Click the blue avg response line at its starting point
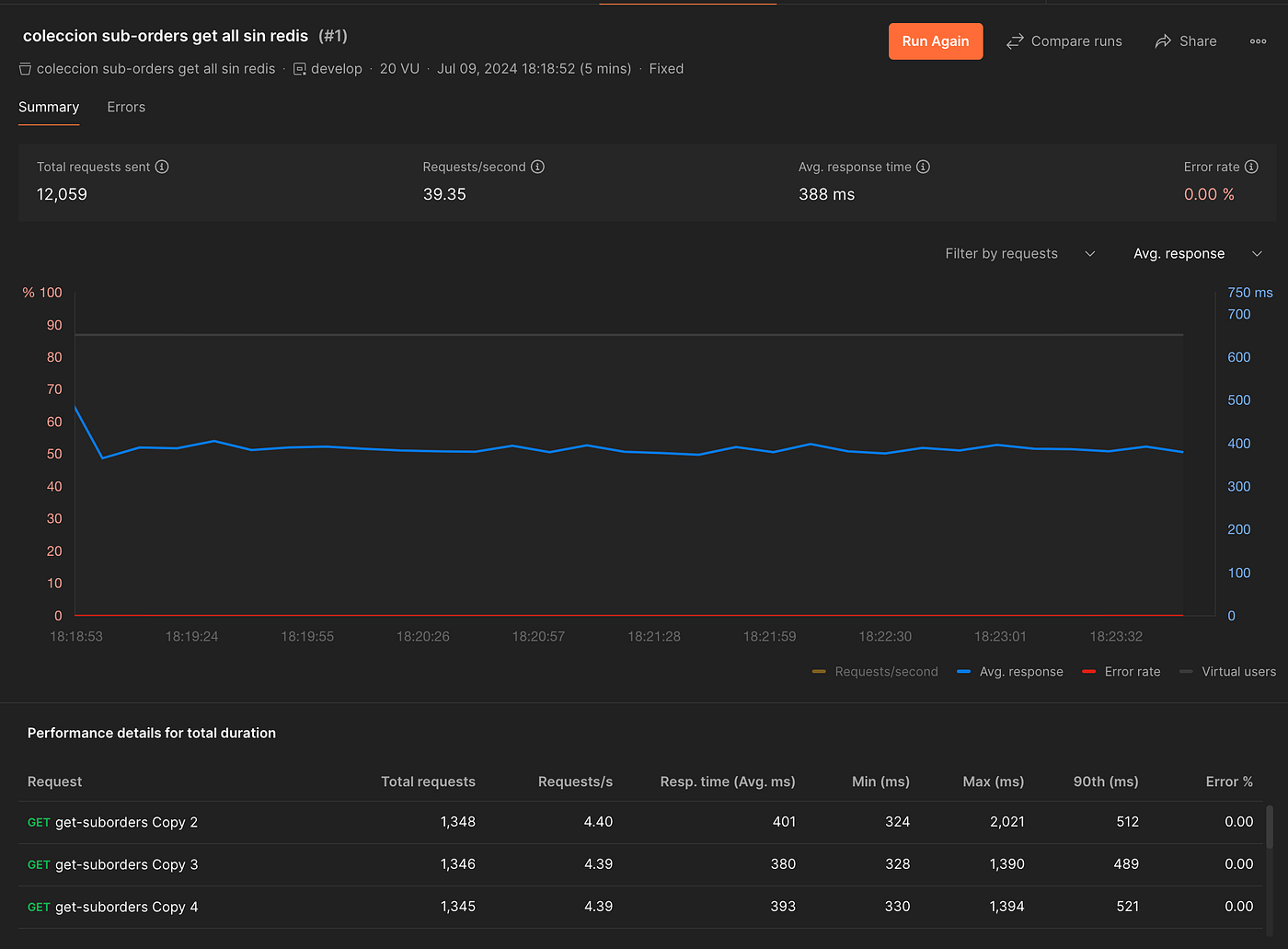 [75, 407]
